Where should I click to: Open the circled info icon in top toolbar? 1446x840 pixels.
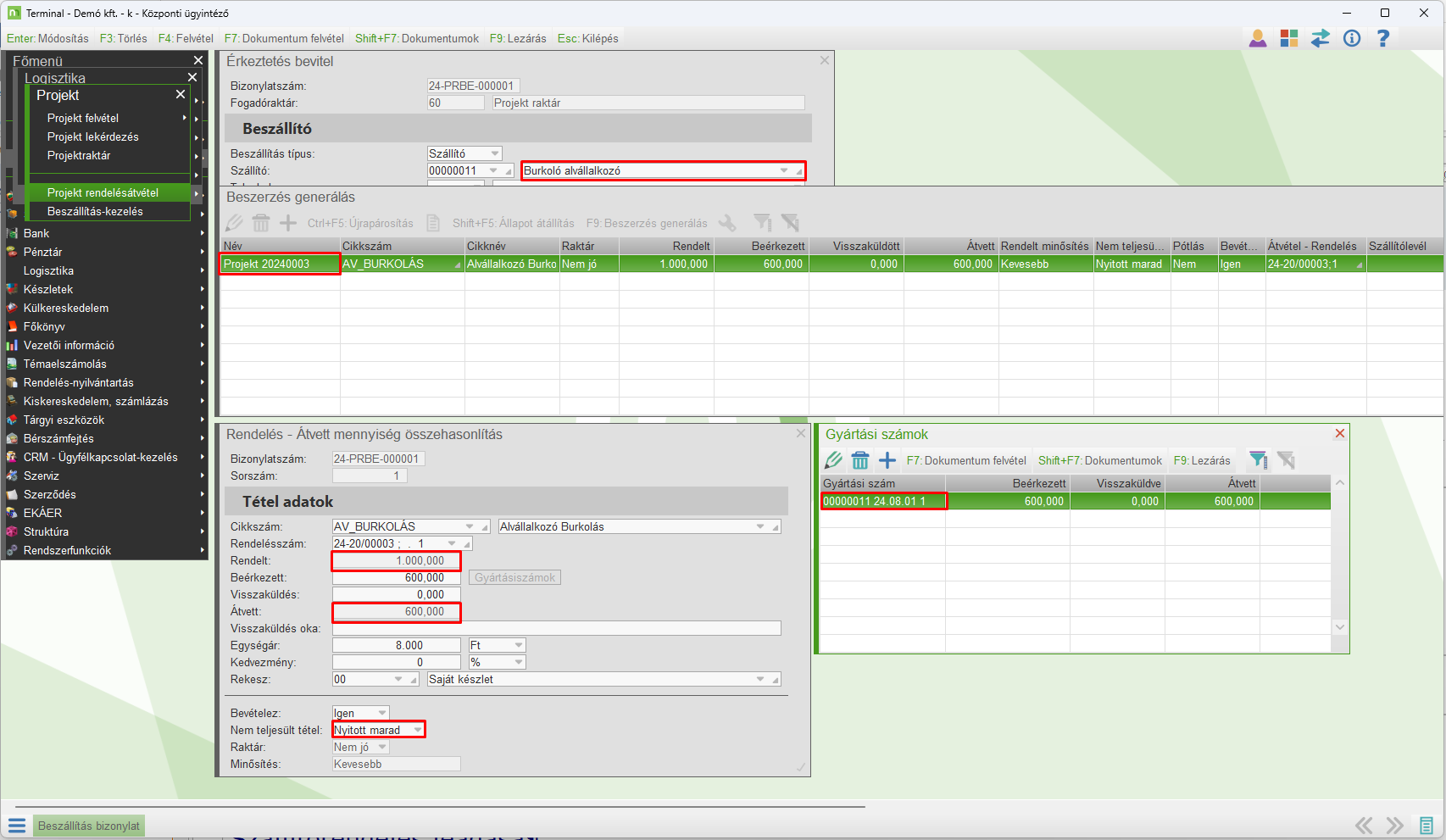coord(1352,38)
